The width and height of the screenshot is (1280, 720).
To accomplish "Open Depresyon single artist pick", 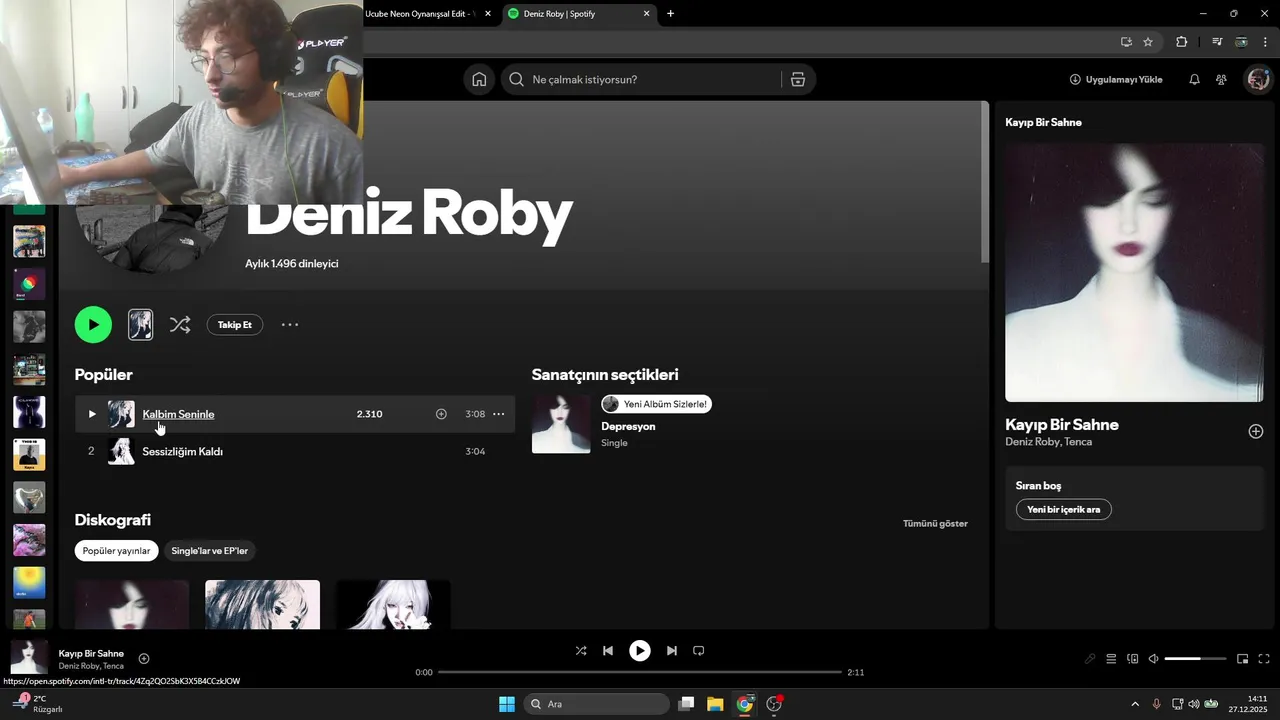I will (628, 426).
